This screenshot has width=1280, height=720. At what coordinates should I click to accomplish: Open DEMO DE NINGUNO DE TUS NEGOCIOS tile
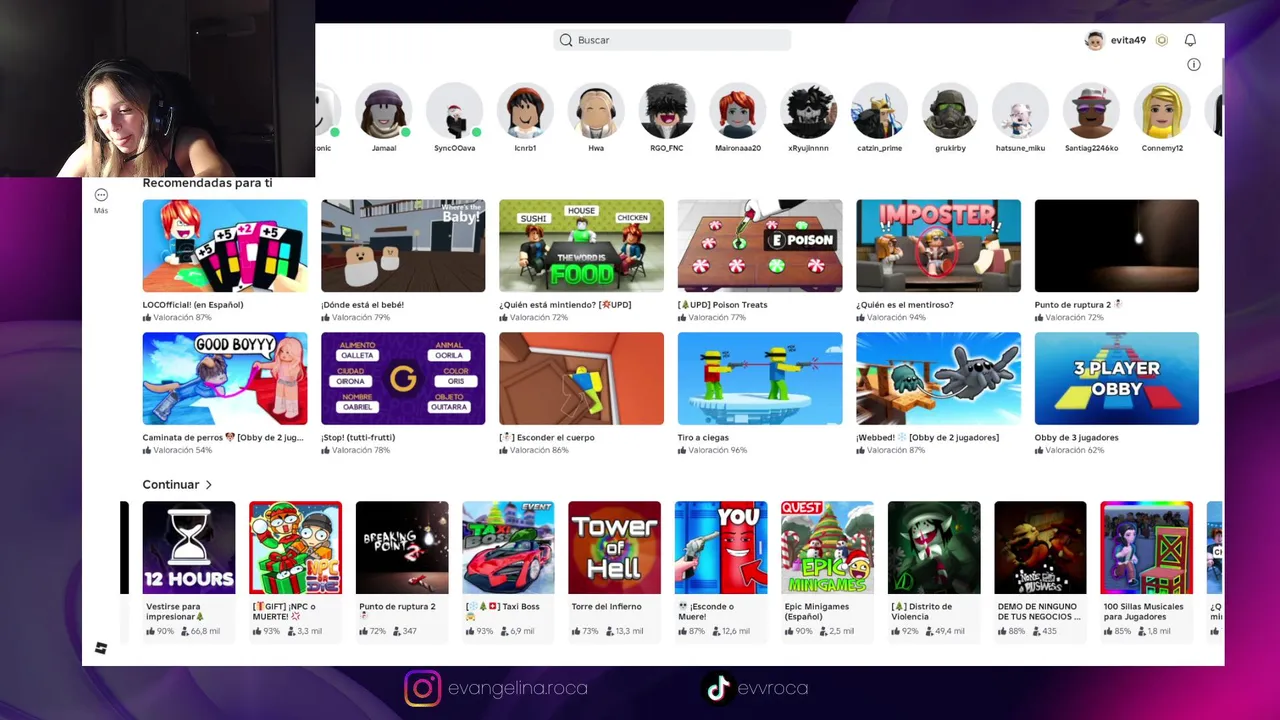(x=1040, y=548)
